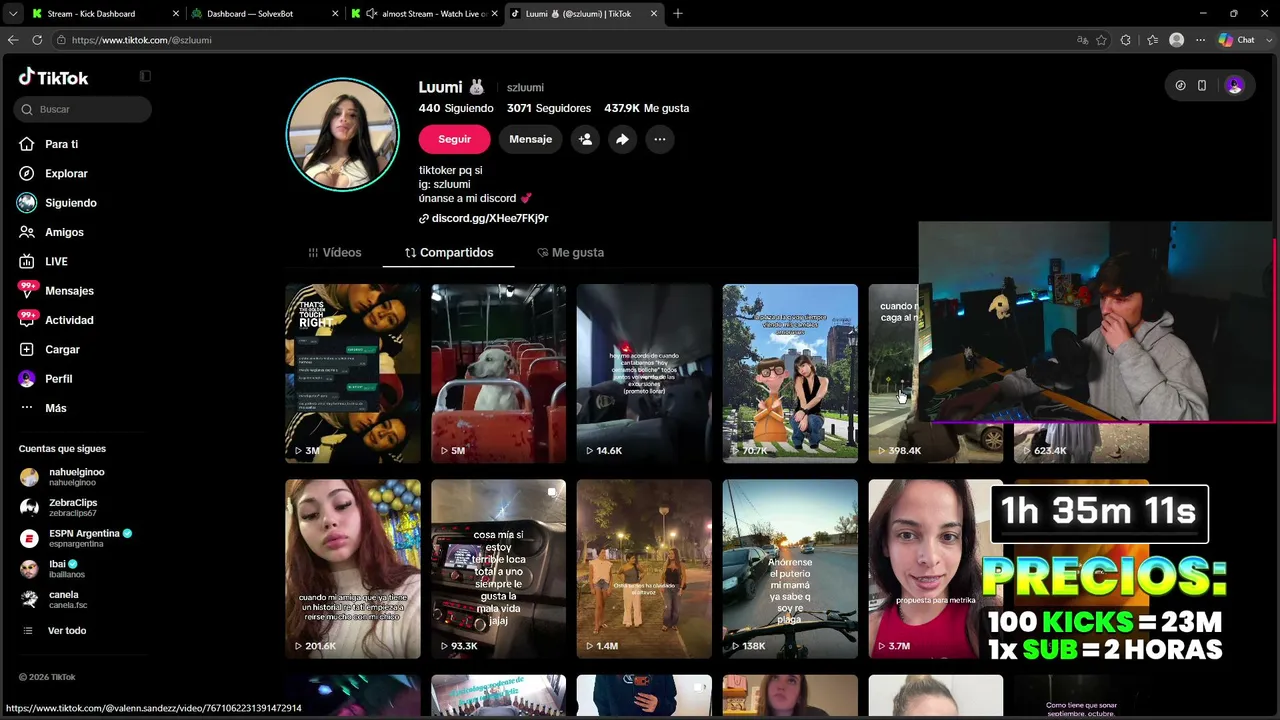Open the Actividad notifications
The image size is (1280, 720).
(69, 320)
